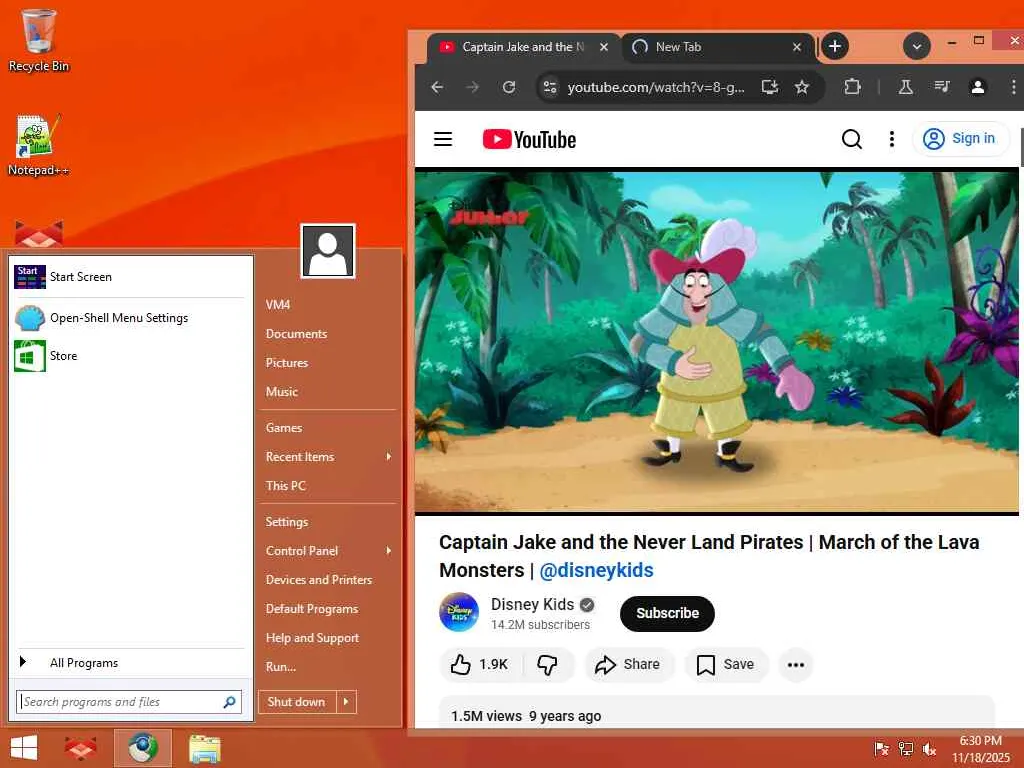Open the Action Center flag icon

882,749
